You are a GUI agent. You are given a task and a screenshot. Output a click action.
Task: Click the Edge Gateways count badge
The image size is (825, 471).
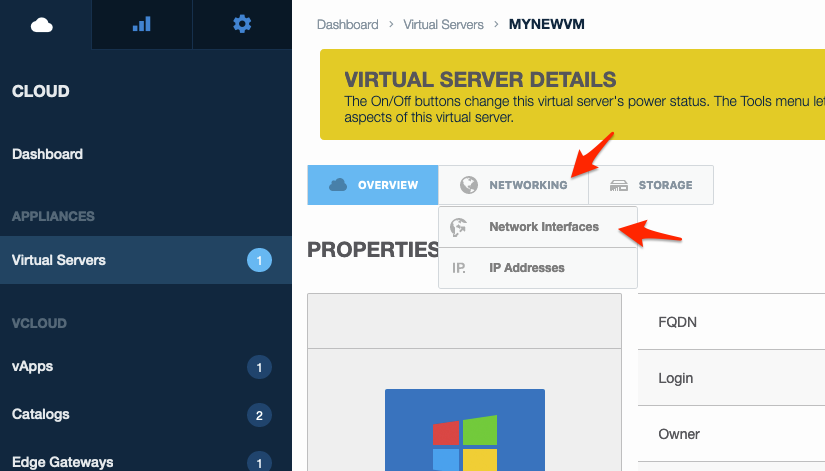pyautogui.click(x=259, y=462)
